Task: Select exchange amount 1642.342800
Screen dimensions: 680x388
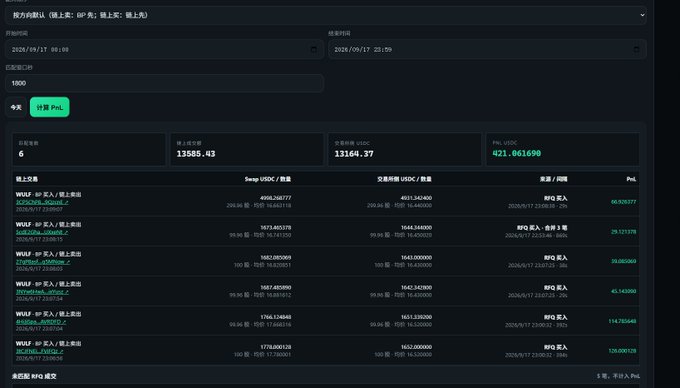Action: 416,287
